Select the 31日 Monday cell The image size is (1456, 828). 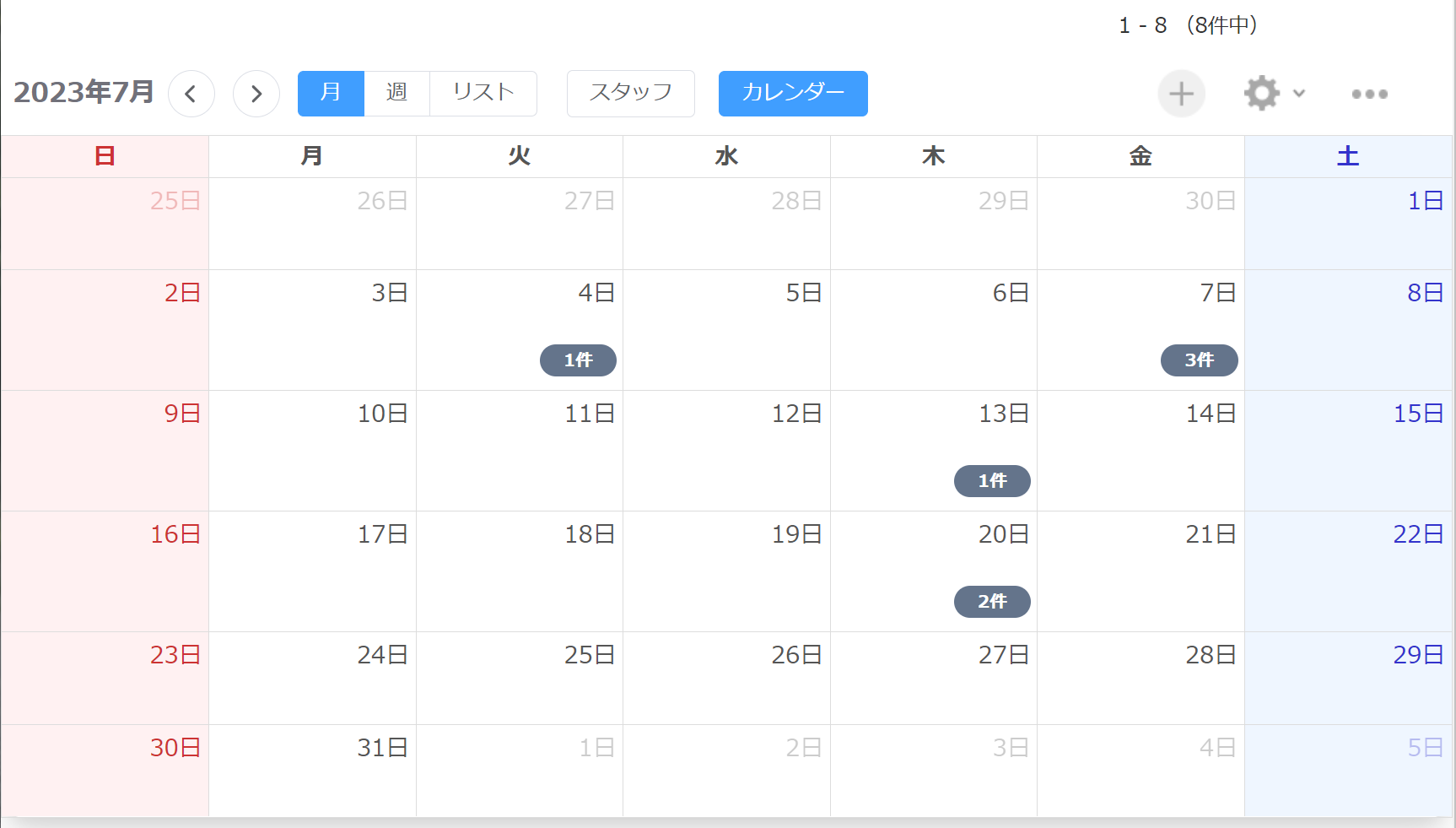tap(312, 771)
